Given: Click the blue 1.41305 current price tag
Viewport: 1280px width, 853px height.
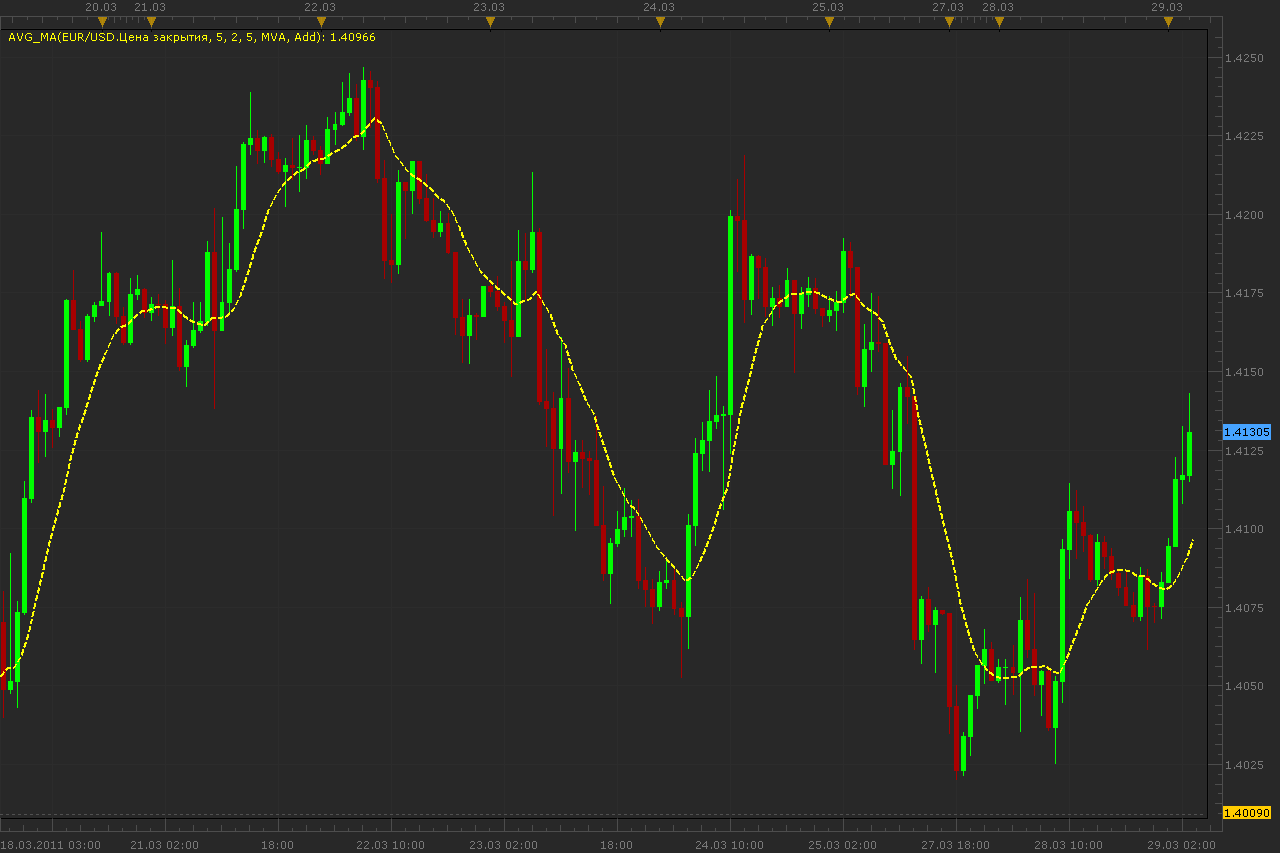Looking at the screenshot, I should tap(1247, 432).
